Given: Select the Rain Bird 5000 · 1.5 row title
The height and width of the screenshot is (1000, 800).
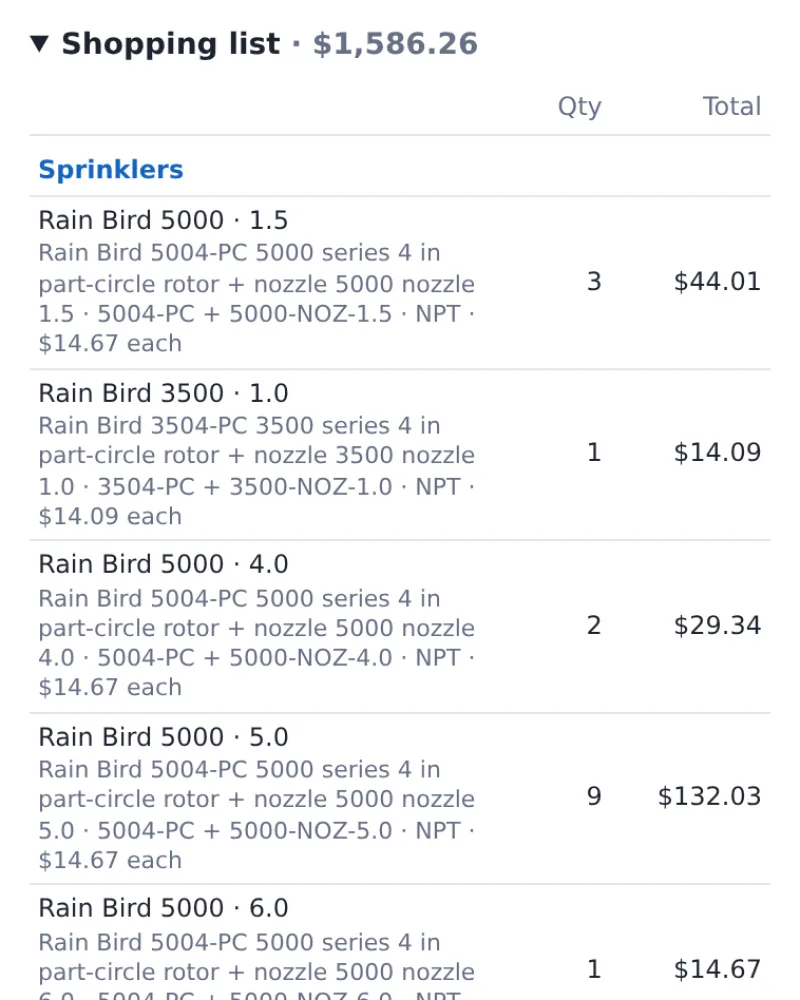Looking at the screenshot, I should (x=163, y=220).
